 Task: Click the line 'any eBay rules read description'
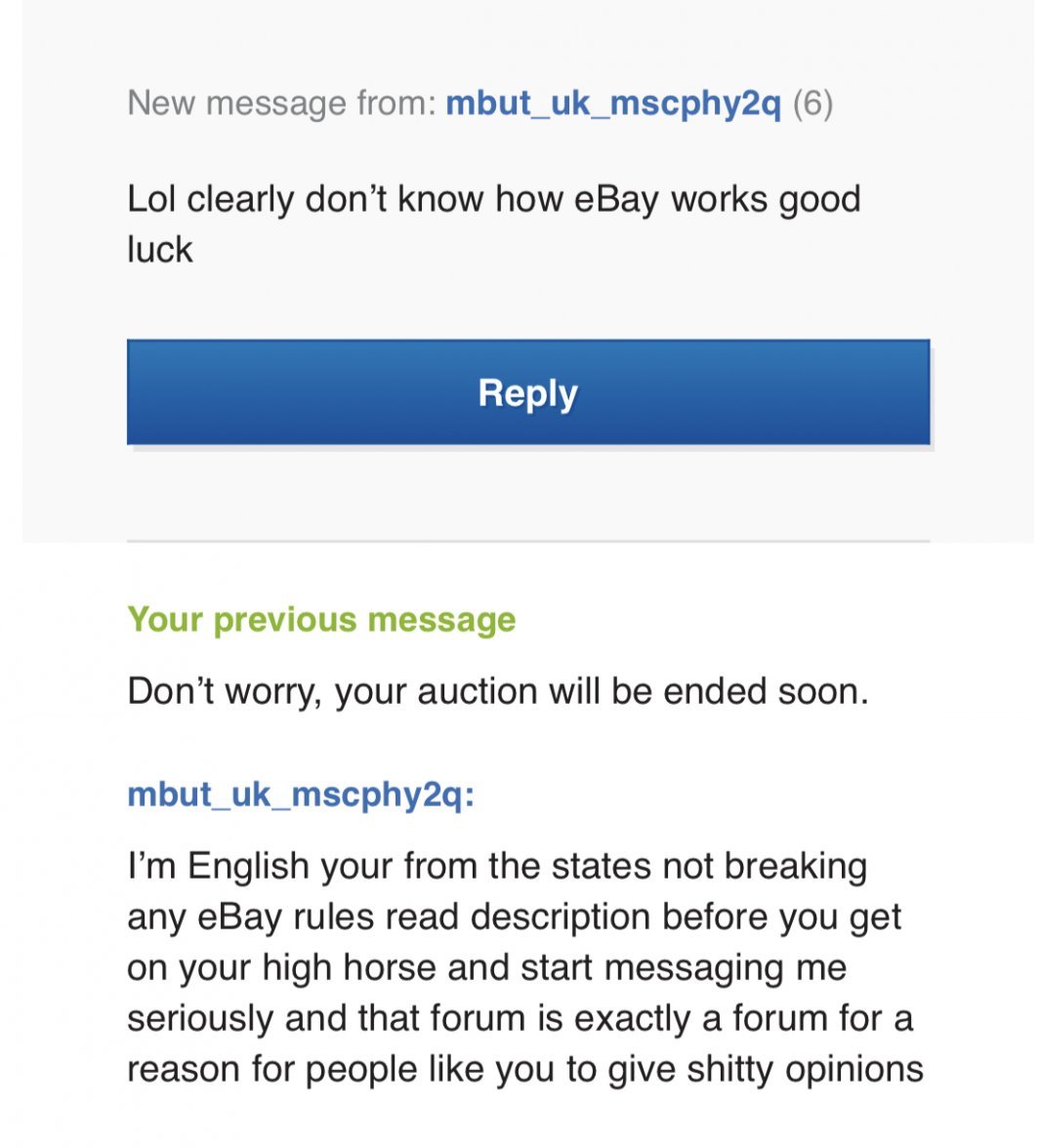click(514, 918)
